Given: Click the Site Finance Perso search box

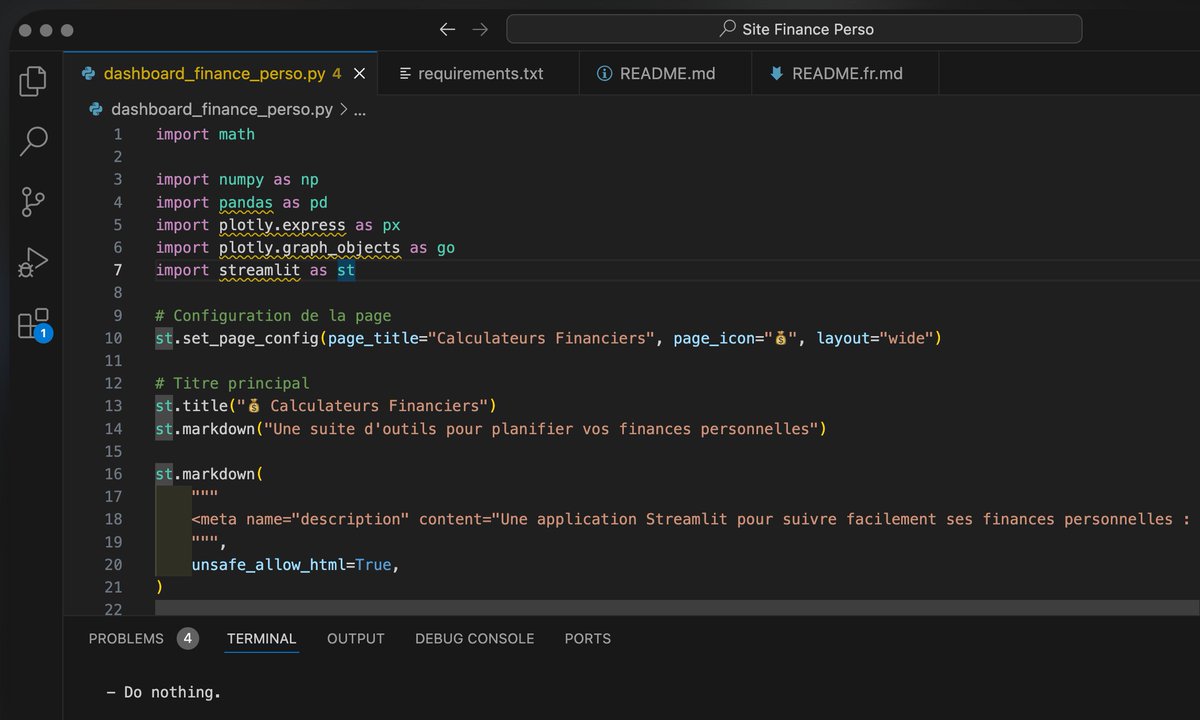Looking at the screenshot, I should (794, 29).
